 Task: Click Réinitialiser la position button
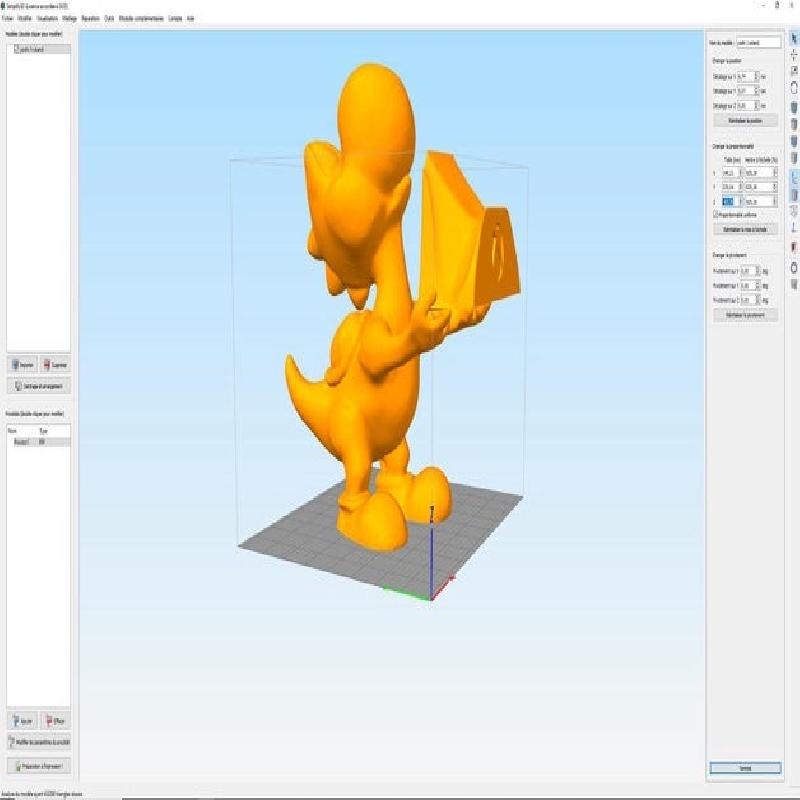tap(745, 121)
